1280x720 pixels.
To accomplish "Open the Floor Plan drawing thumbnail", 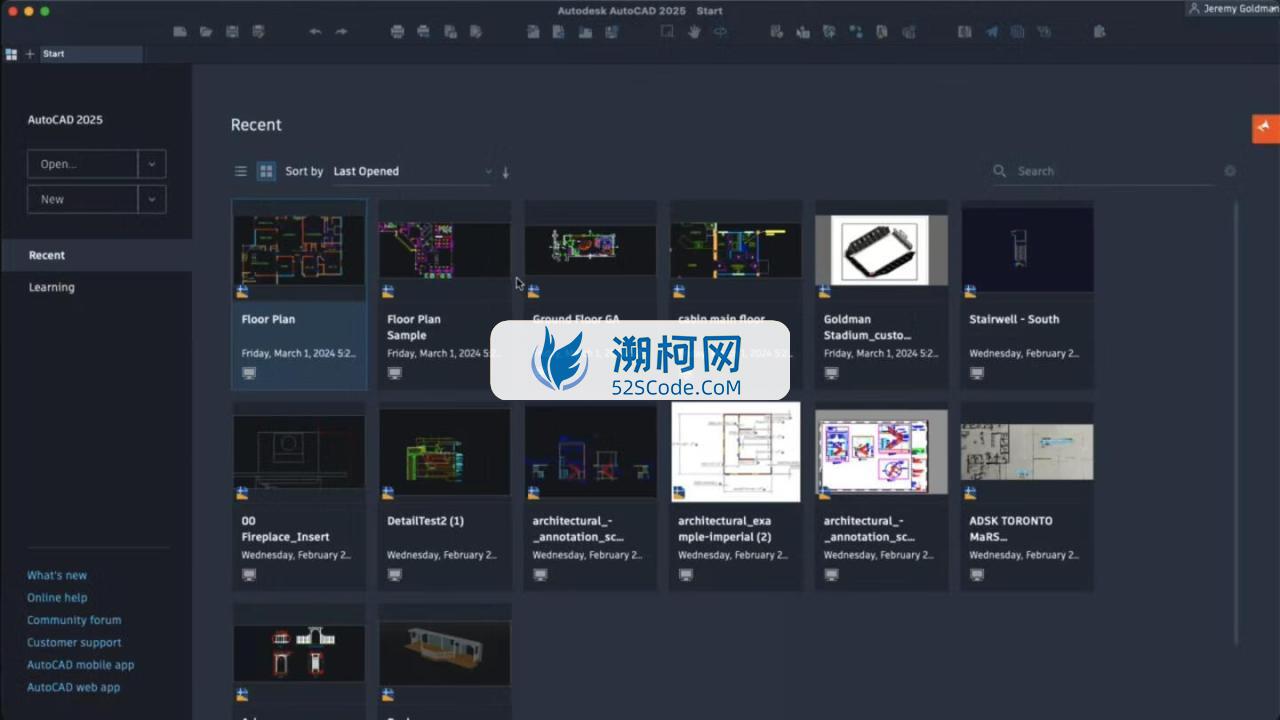I will (299, 250).
